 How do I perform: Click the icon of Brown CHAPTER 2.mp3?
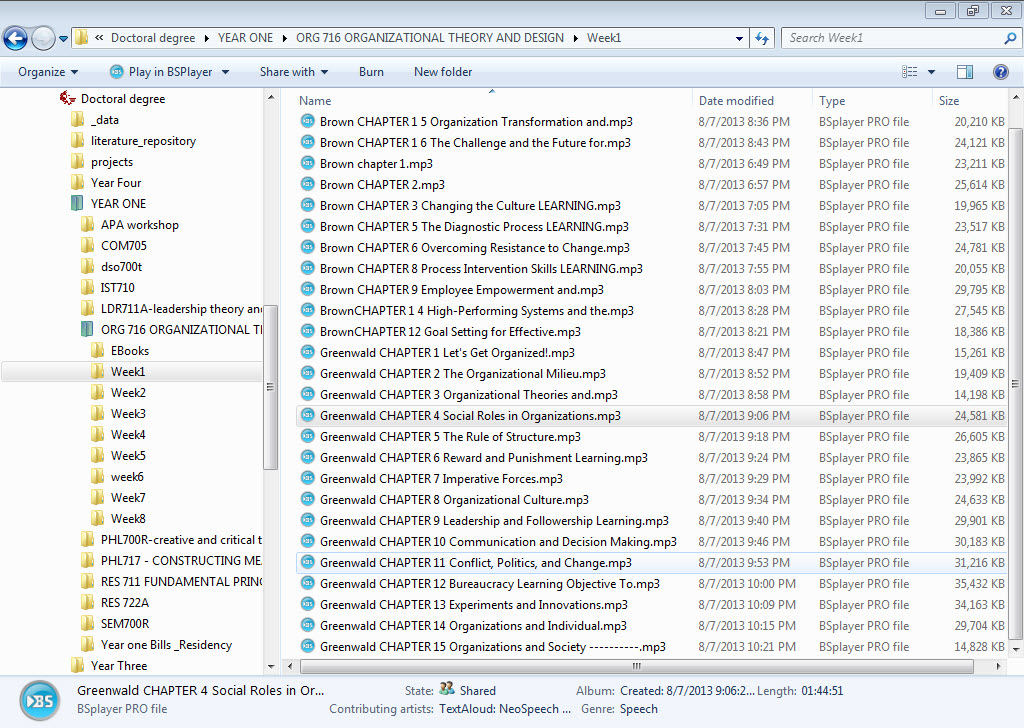pyautogui.click(x=308, y=184)
